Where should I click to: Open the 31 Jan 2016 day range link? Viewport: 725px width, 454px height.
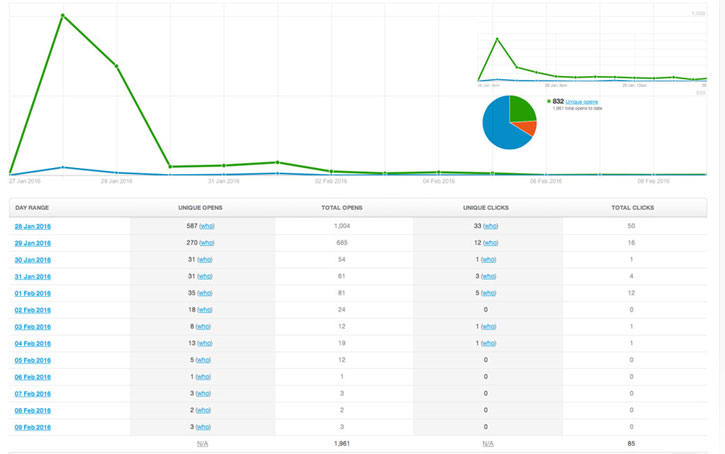click(32, 276)
